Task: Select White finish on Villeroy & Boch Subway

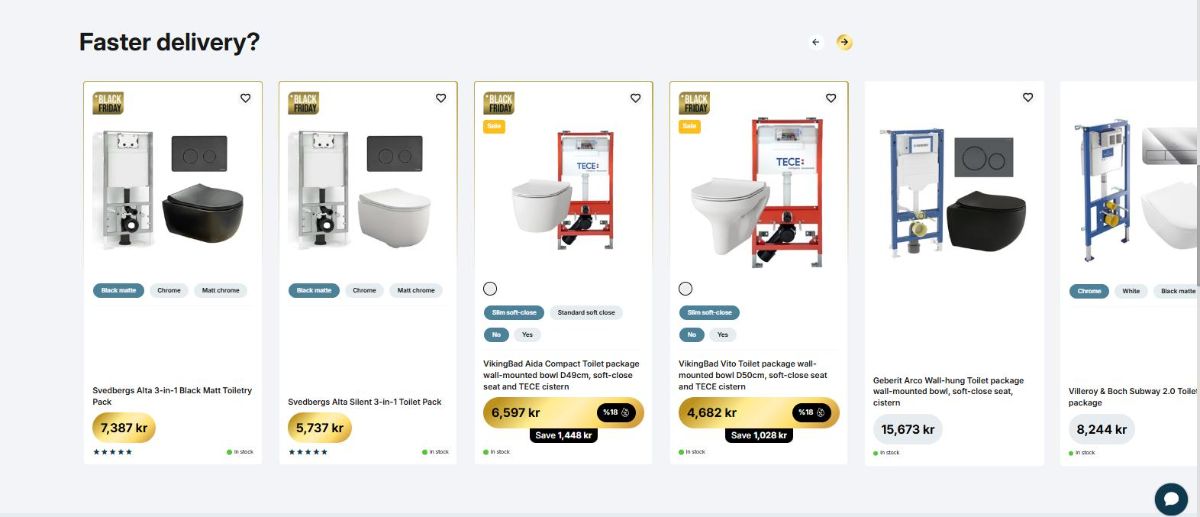Action: pyautogui.click(x=1131, y=291)
